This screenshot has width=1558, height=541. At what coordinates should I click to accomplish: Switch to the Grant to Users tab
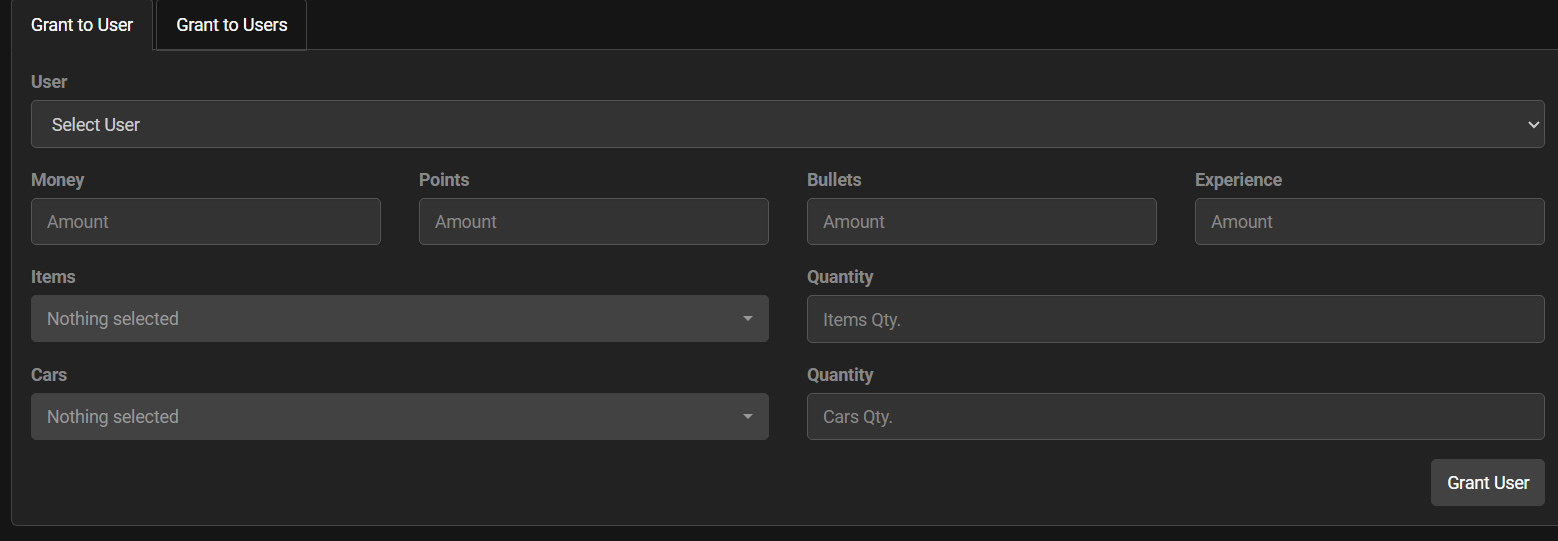[x=232, y=25]
